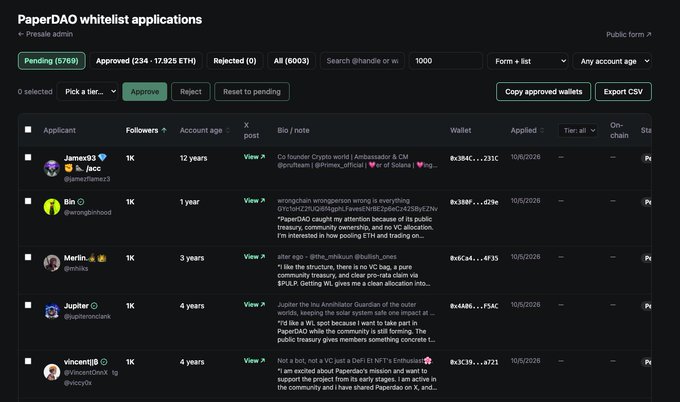Switch to the Rejected (0) tab

point(235,61)
